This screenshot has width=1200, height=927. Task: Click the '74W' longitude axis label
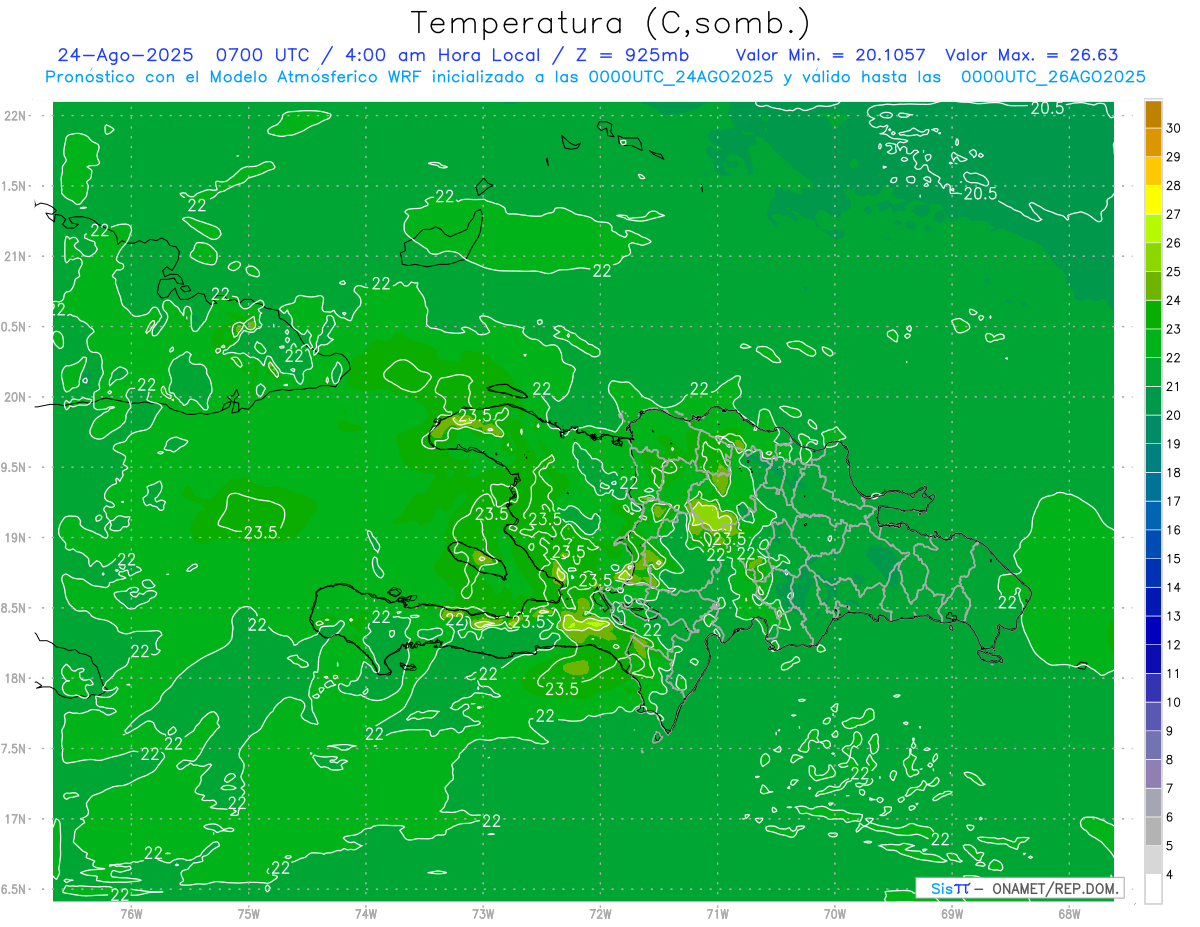[366, 914]
